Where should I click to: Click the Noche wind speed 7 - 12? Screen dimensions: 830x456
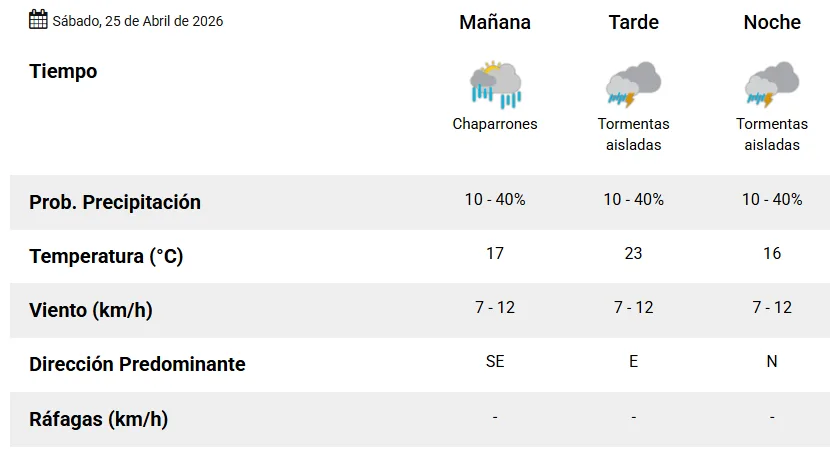click(772, 307)
